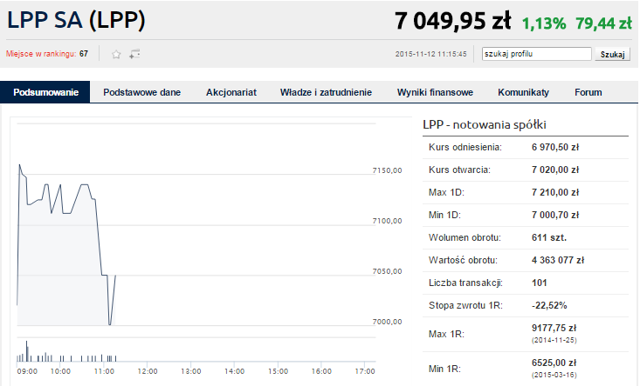
Task: Click the LPP SA (LPP) title
Action: 76,20
